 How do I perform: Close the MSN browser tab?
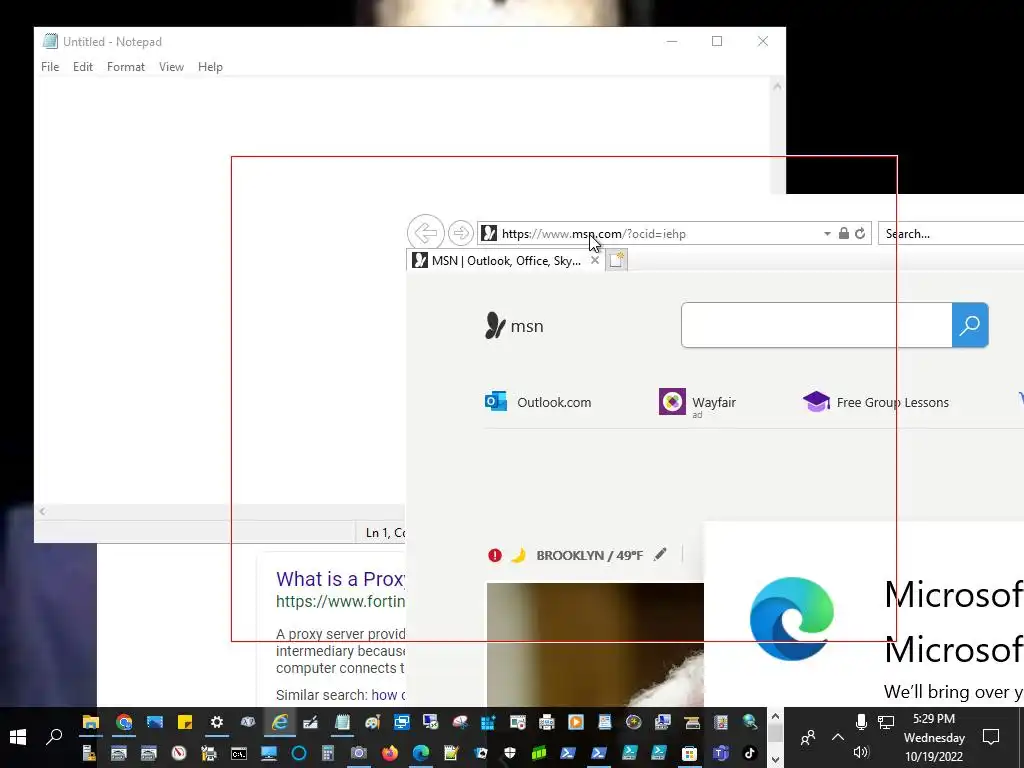click(x=594, y=260)
